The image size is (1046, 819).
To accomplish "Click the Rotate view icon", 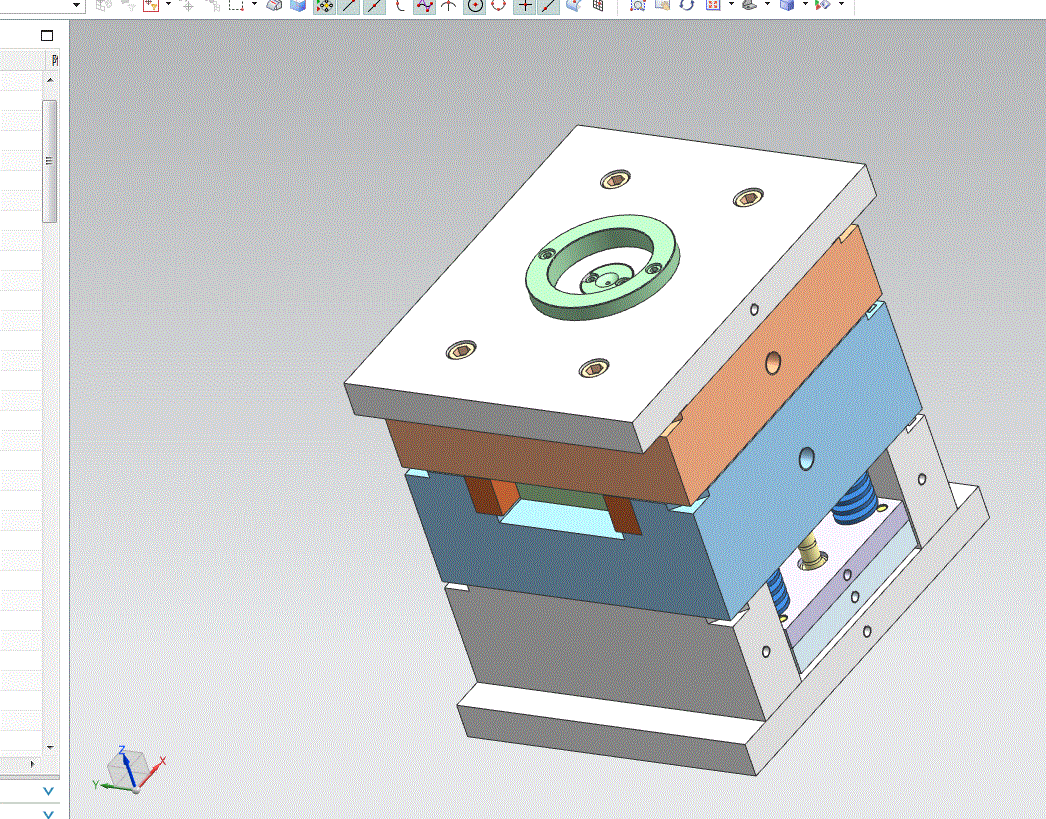I will [x=687, y=5].
